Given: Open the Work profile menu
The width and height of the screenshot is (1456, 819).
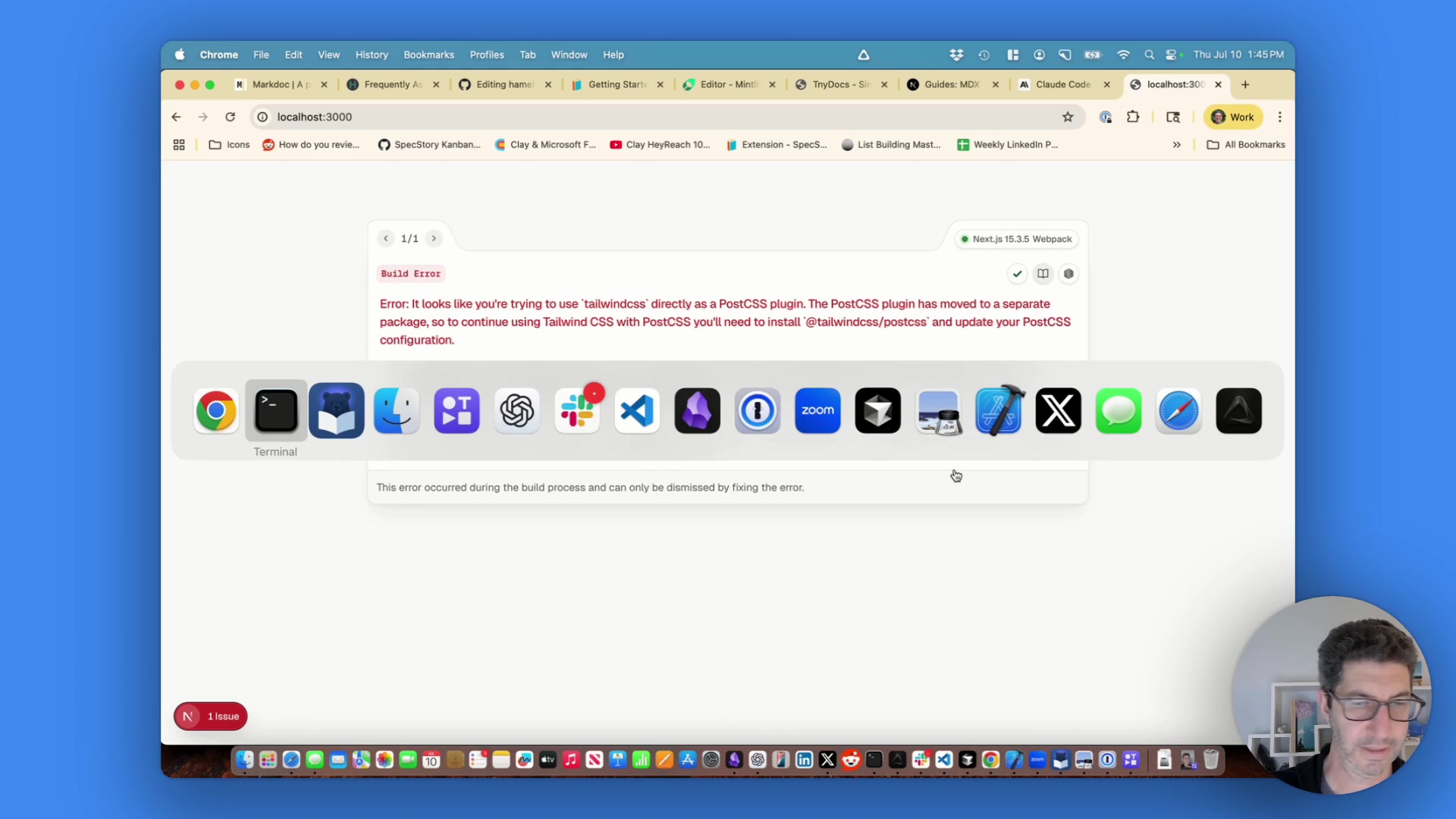Looking at the screenshot, I should pyautogui.click(x=1233, y=117).
